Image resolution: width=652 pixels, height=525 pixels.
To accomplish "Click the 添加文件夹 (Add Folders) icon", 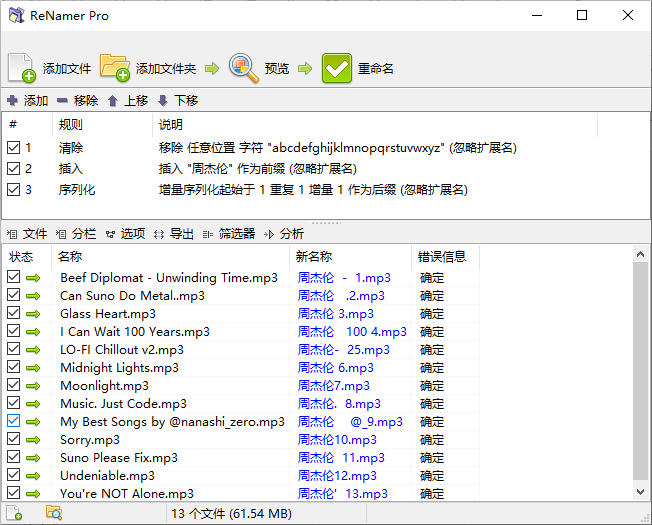I will click(115, 68).
